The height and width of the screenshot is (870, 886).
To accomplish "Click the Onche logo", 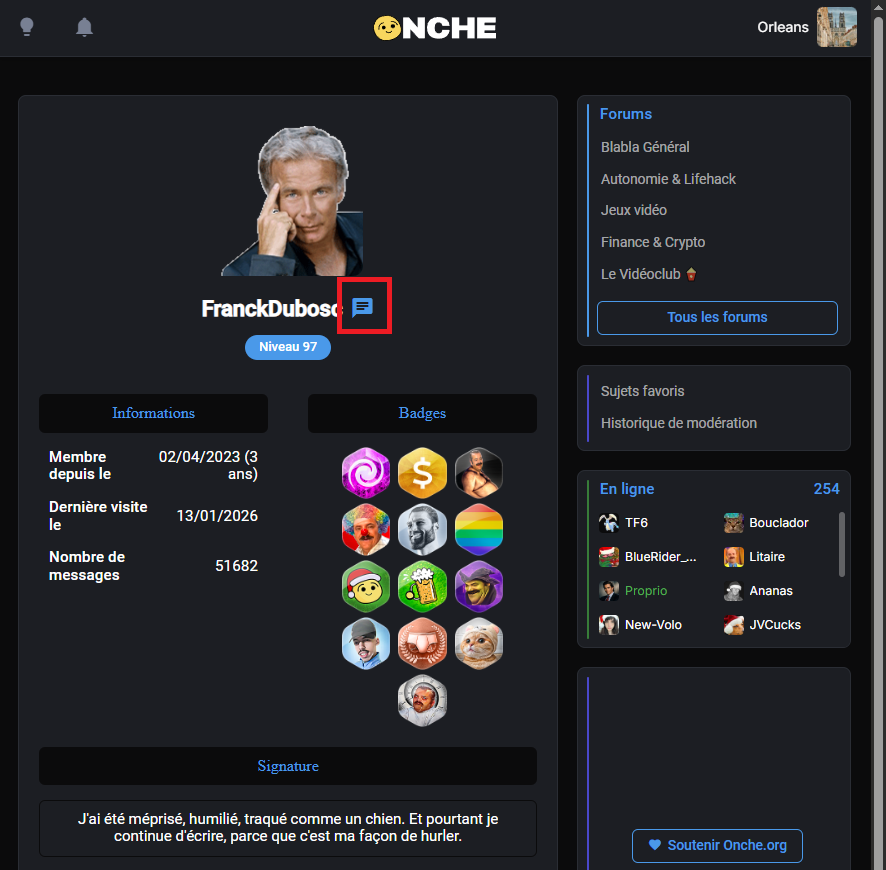I will tap(435, 28).
